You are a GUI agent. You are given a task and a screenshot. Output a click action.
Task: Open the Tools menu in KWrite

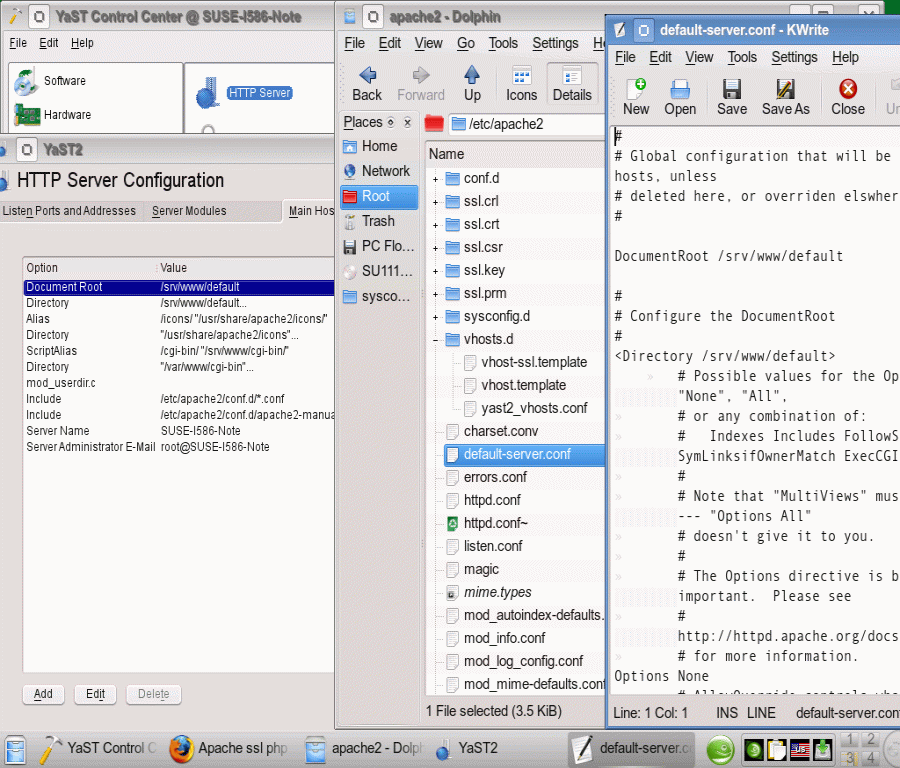point(741,57)
